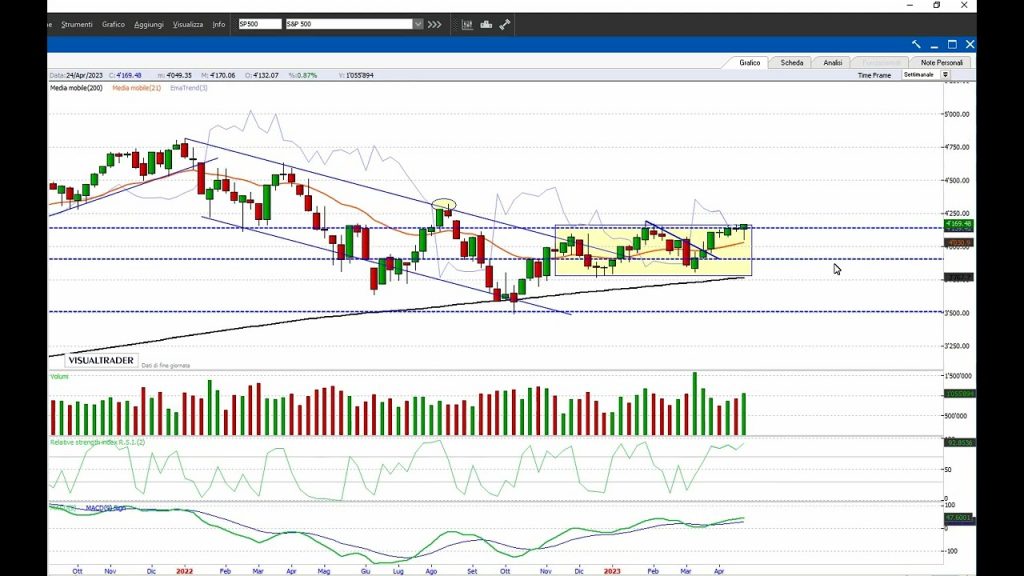The width and height of the screenshot is (1024, 576).
Task: Maximize the inner chart window
Action: [x=952, y=44]
